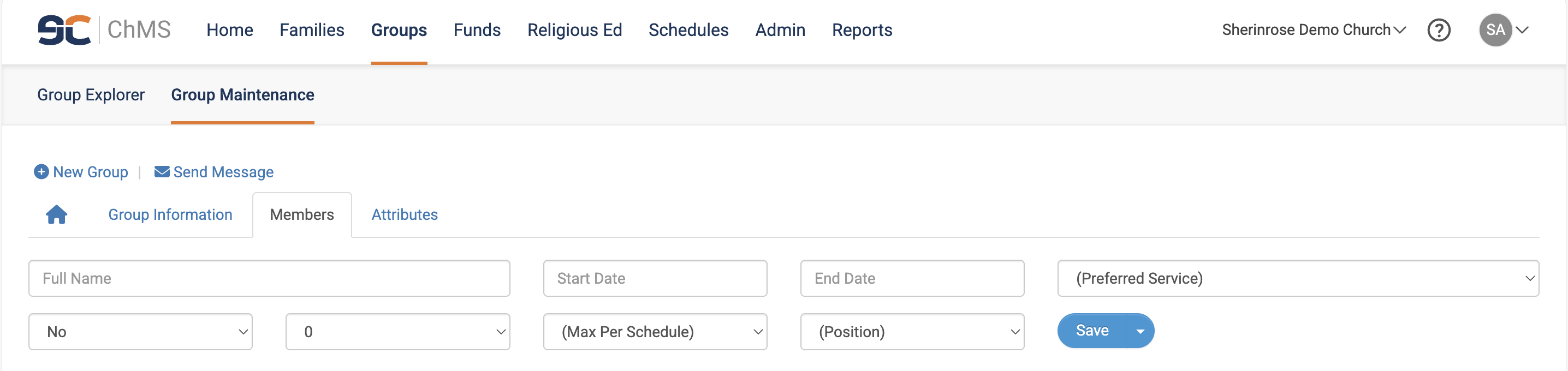
Task: Switch to the Group Explorer tab
Action: coord(91,95)
